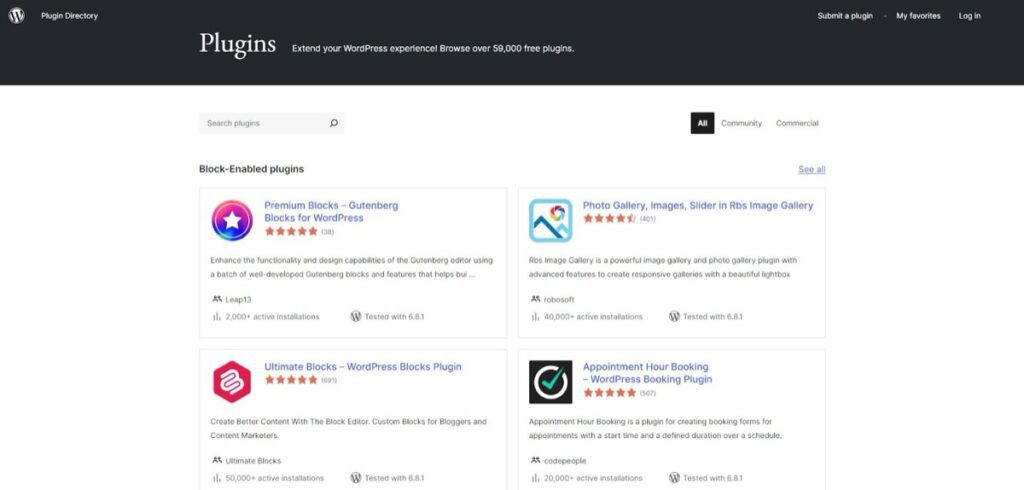The image size is (1024, 490).
Task: Click Appointment Booking review count (507)
Action: coord(648,393)
